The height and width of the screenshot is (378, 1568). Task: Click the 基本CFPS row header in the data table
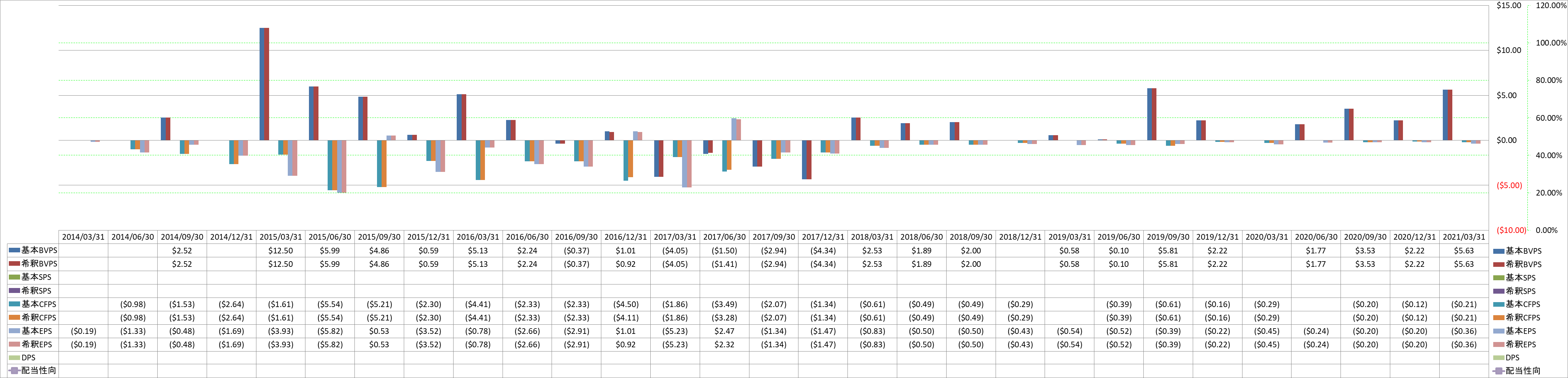[x=33, y=304]
